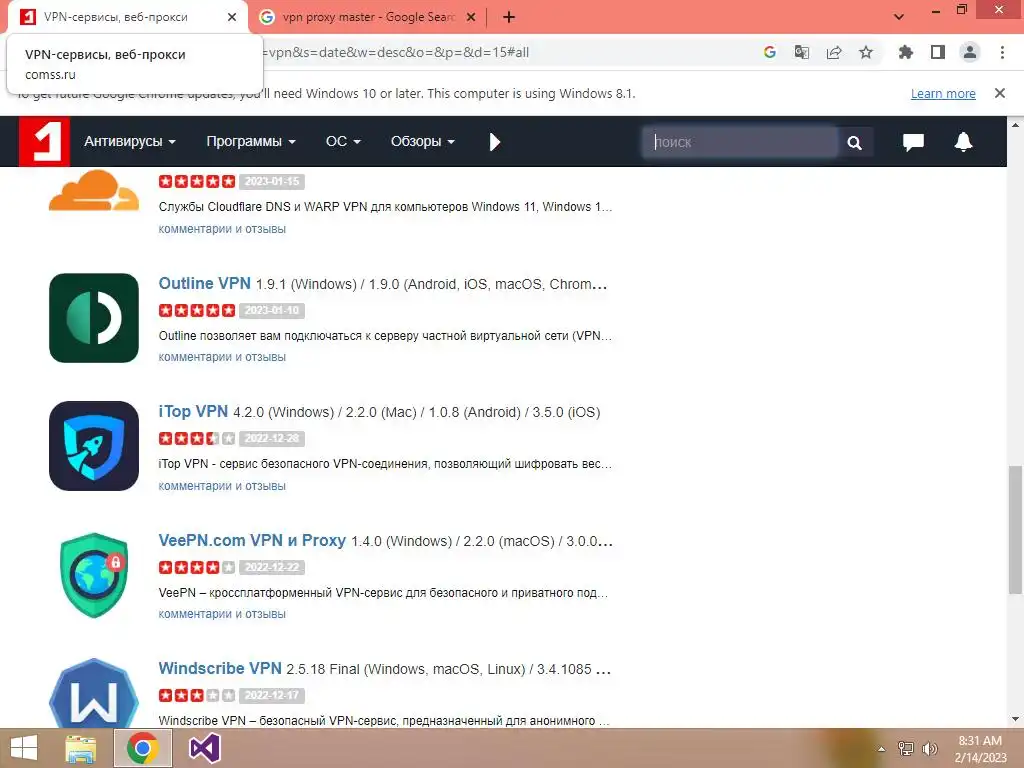Open the Windows Start button
Image resolution: width=1024 pixels, height=768 pixels.
pyautogui.click(x=24, y=748)
